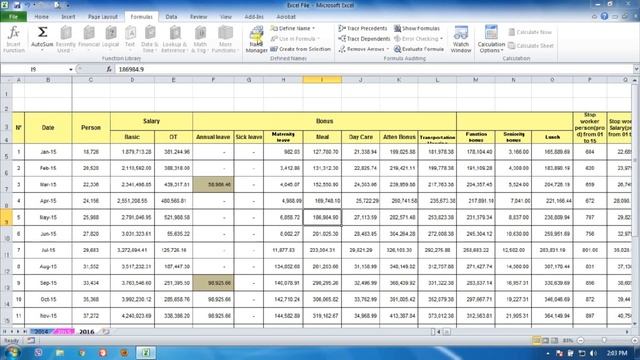The height and width of the screenshot is (360, 640).
Task: Open Calculation Options dropdown
Action: 491,39
